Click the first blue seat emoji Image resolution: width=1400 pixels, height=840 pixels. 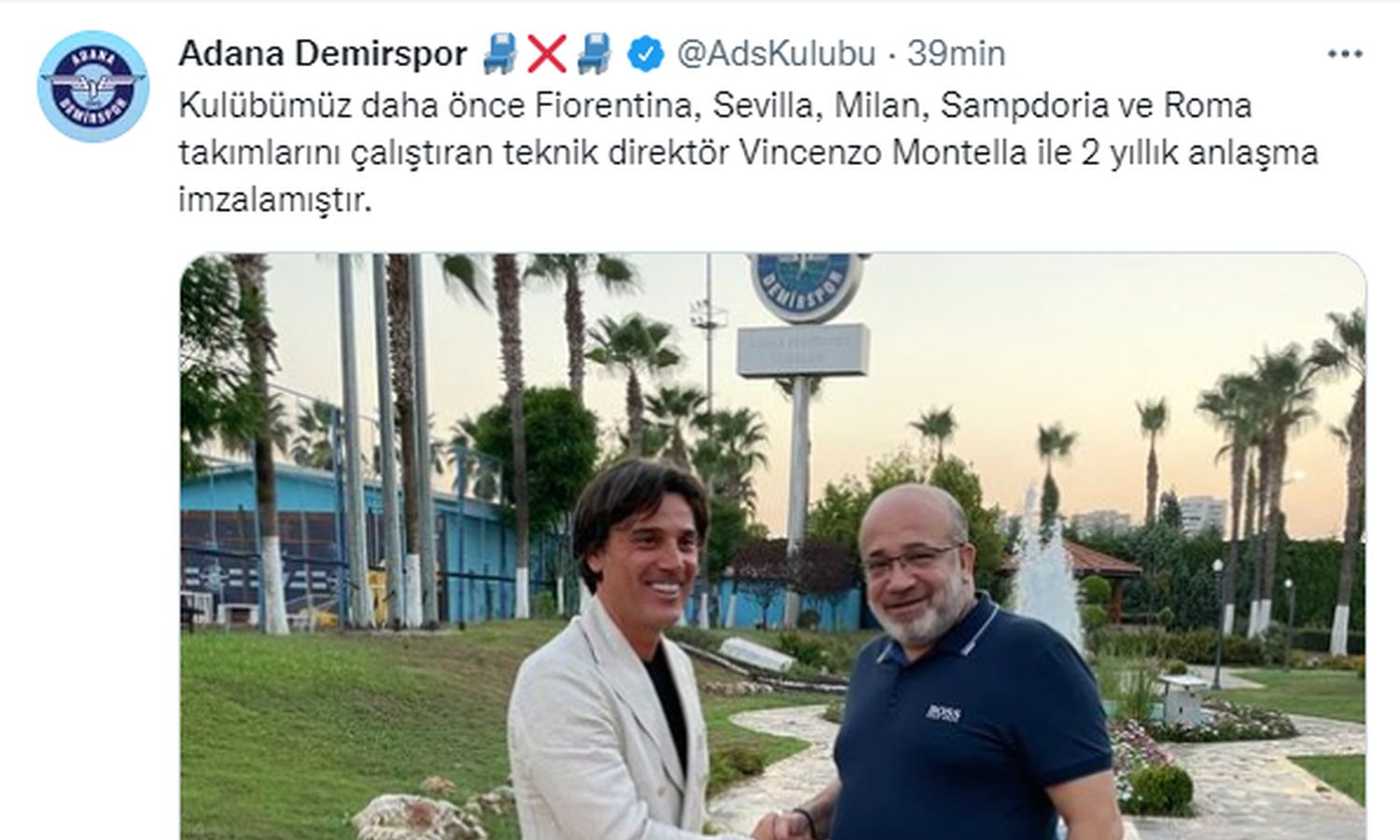pyautogui.click(x=499, y=54)
